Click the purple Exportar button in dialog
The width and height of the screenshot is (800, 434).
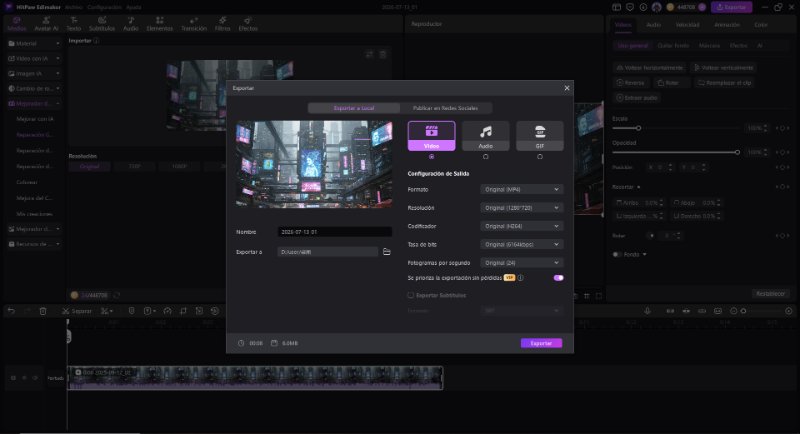click(541, 343)
